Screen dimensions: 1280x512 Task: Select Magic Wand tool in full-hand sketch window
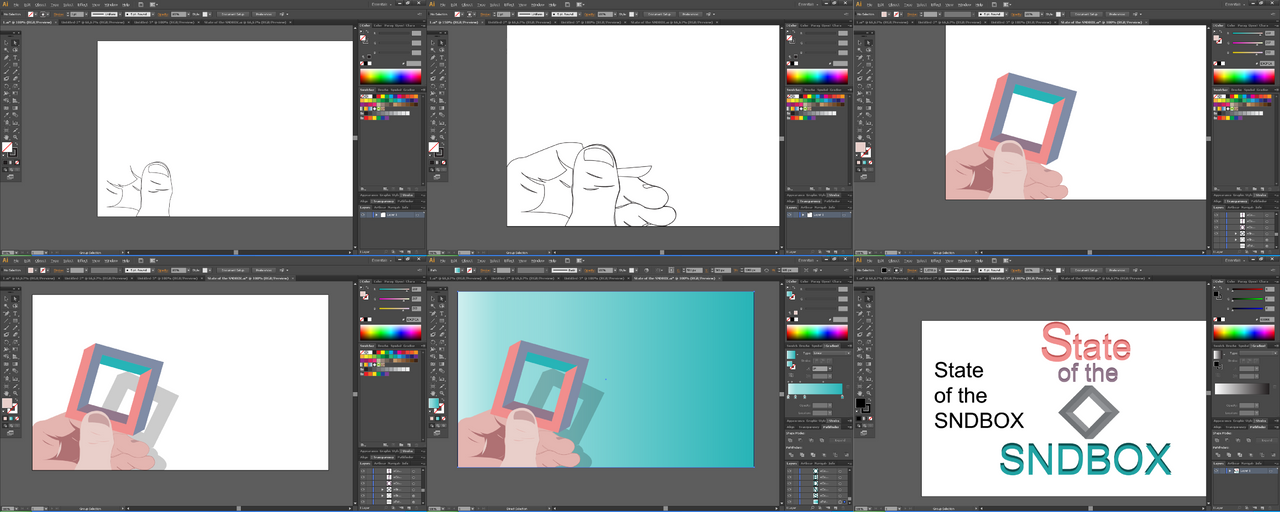tap(433, 50)
